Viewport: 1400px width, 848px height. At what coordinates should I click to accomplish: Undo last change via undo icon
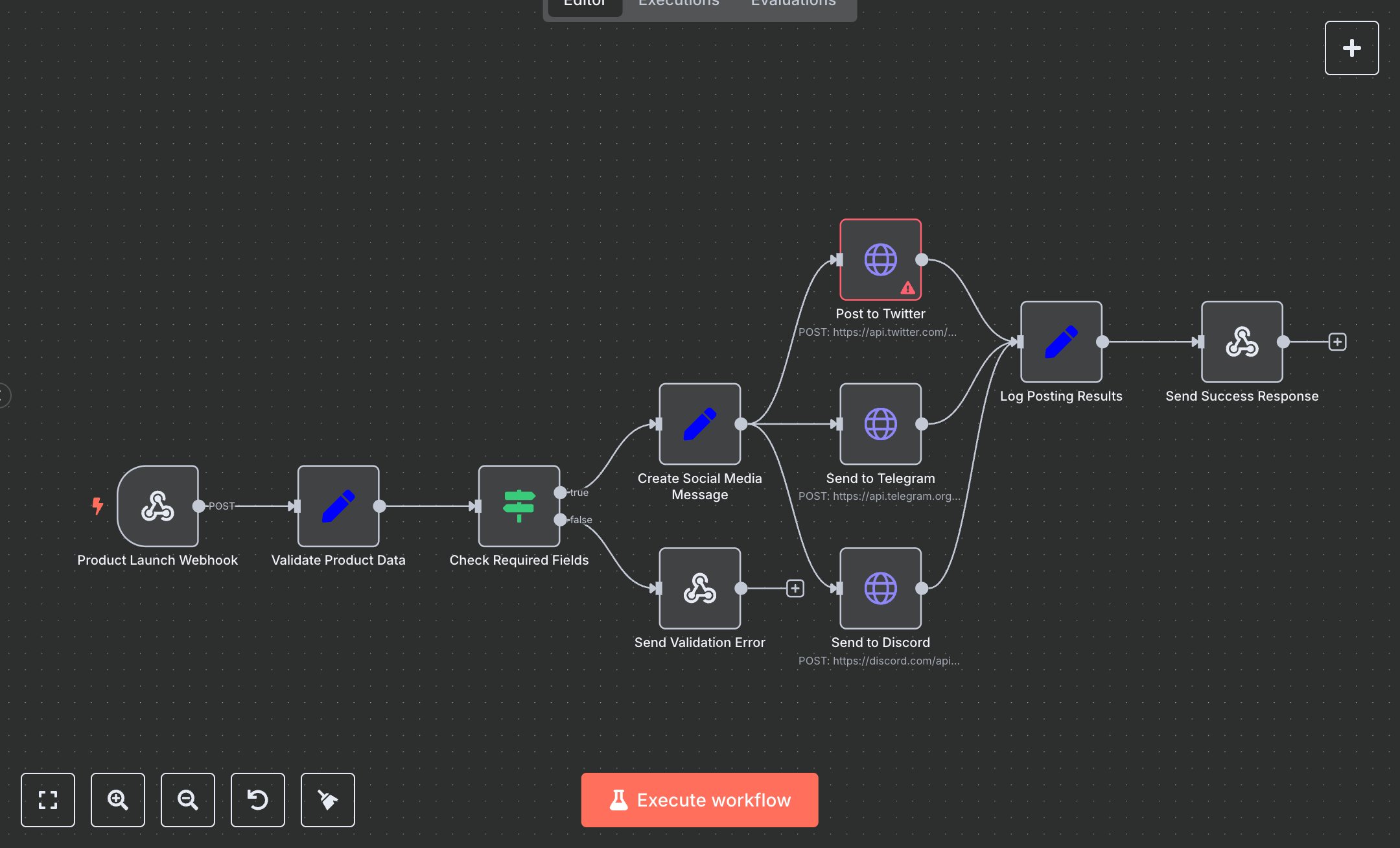[257, 800]
